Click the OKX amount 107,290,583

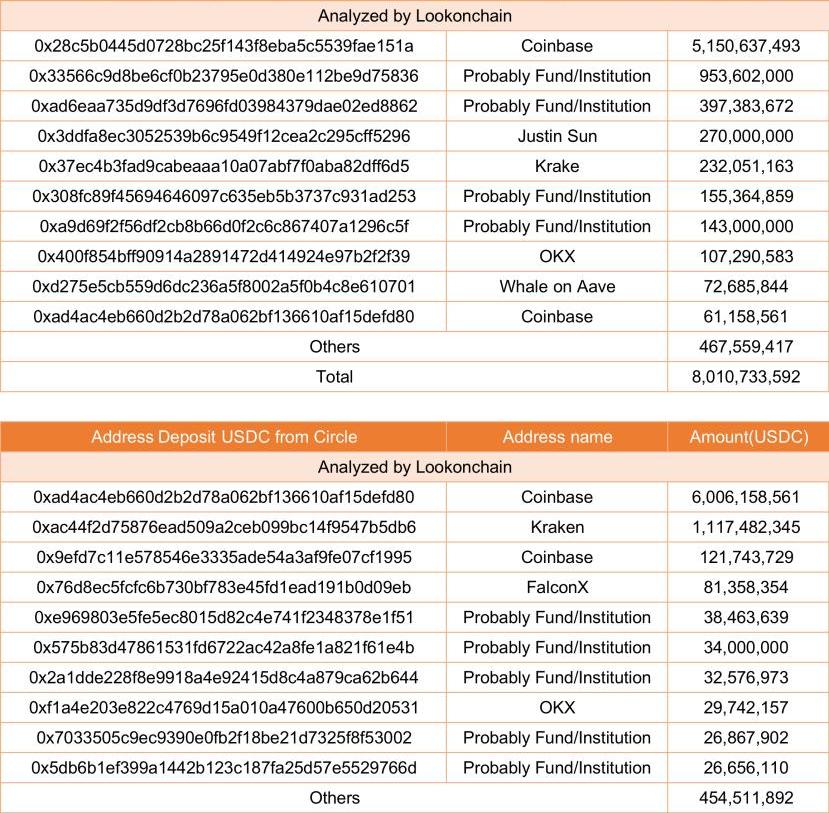[x=747, y=256]
